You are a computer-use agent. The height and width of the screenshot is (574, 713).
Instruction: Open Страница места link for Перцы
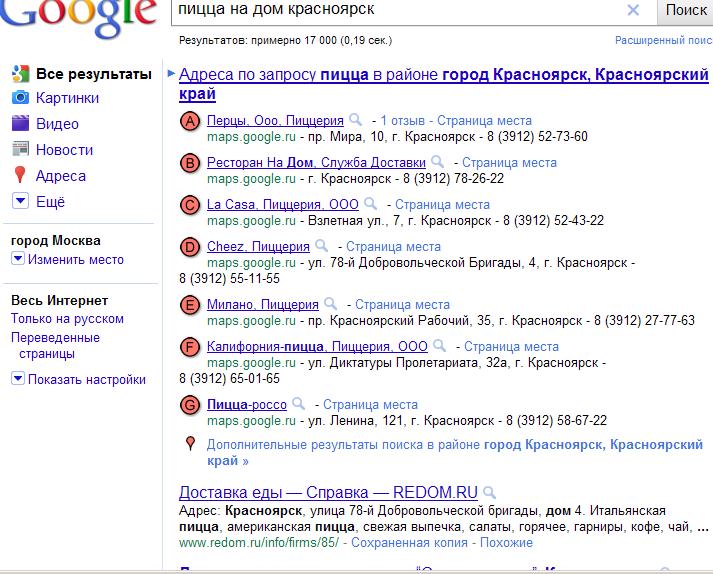tap(484, 121)
